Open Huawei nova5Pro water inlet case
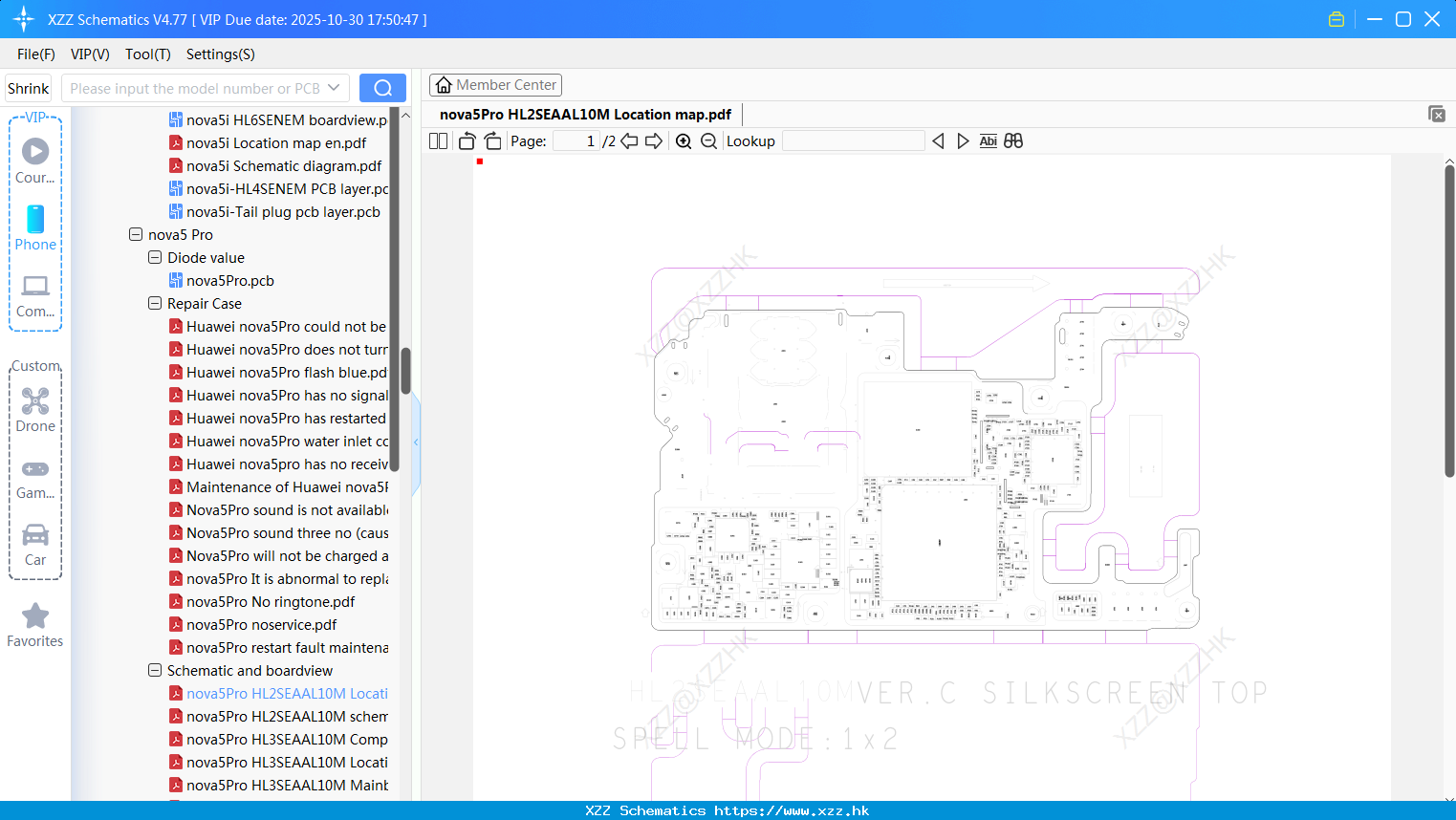Screen dimensions: 1456x820 pos(278,441)
